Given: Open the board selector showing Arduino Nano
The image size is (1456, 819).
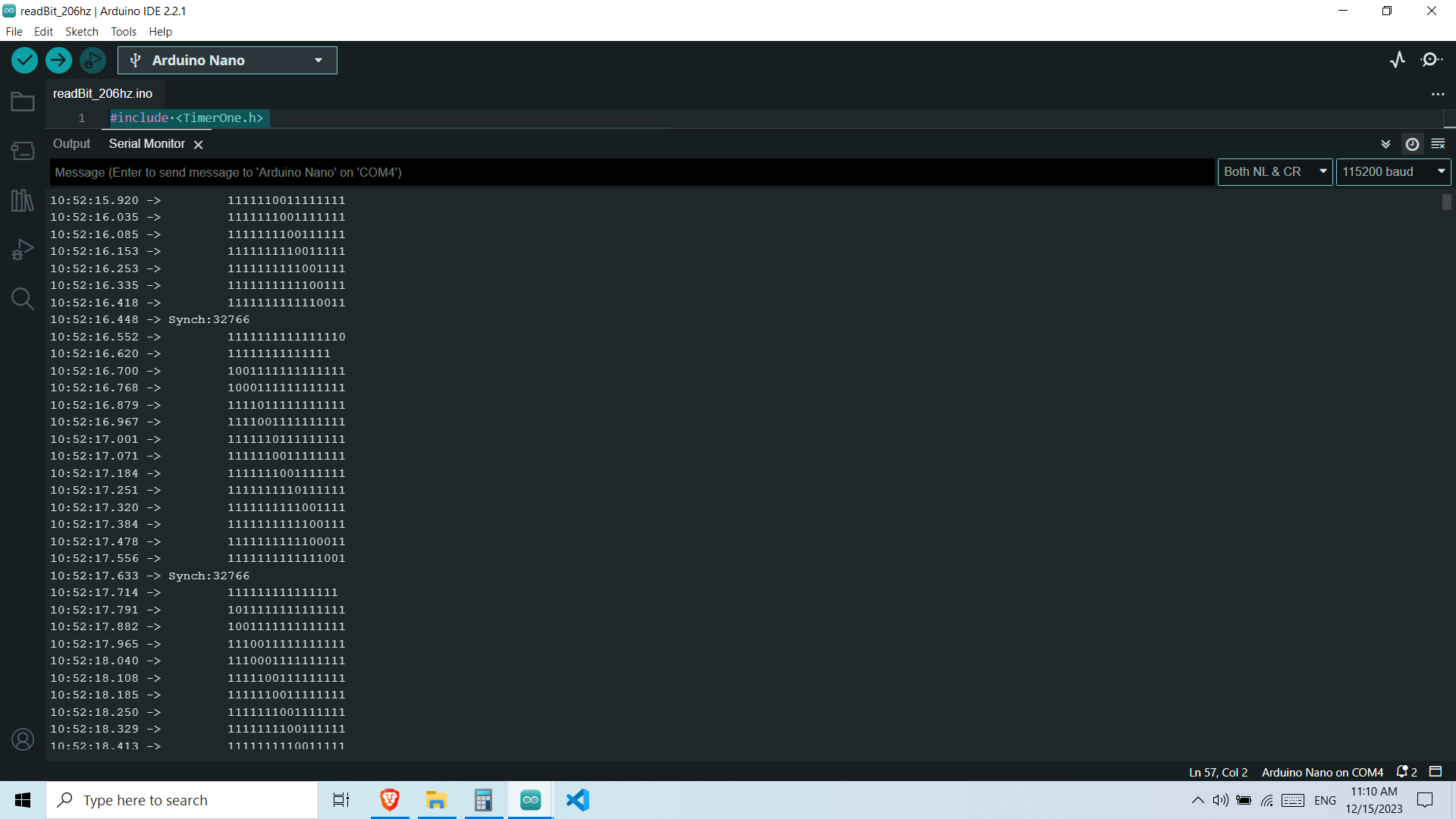Looking at the screenshot, I should (227, 60).
